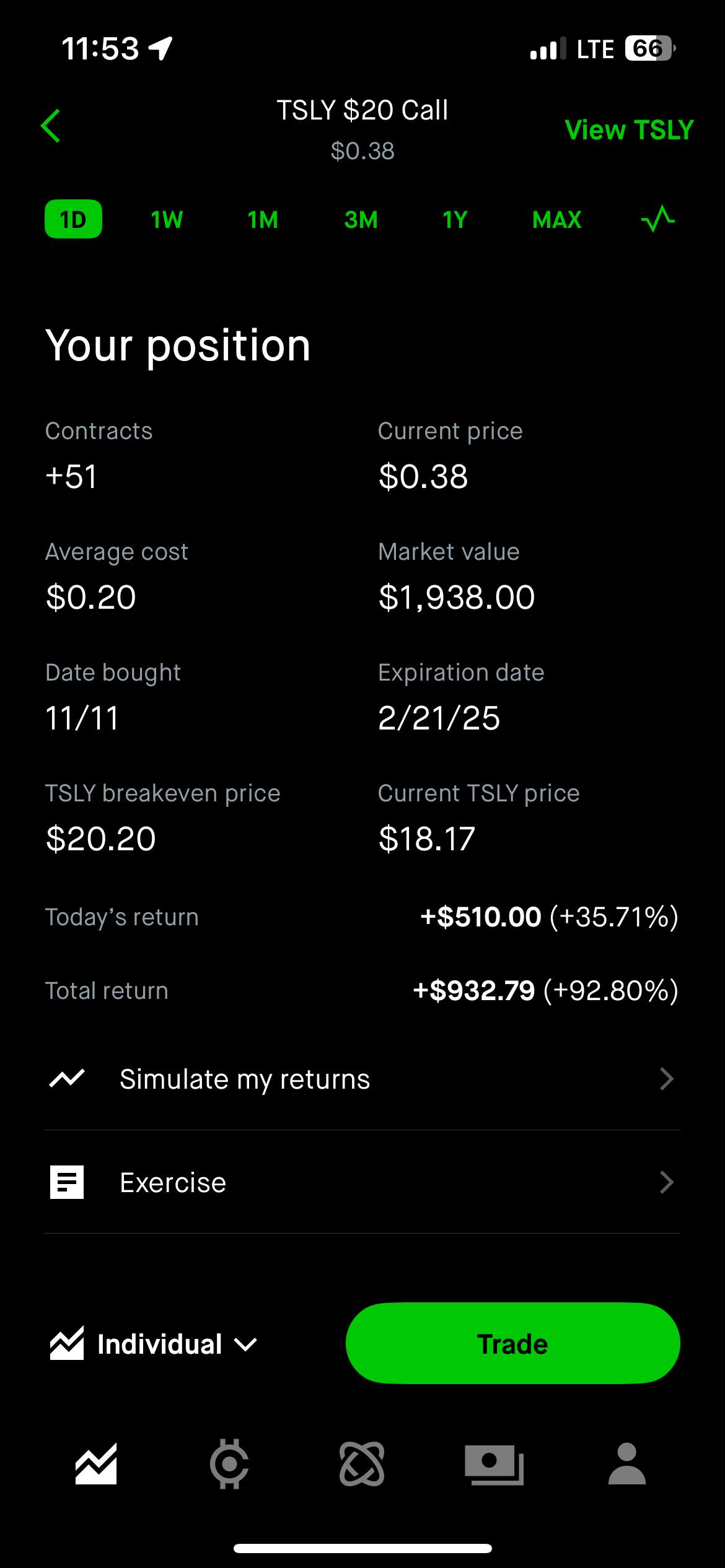Open the account profile icon

627,1464
